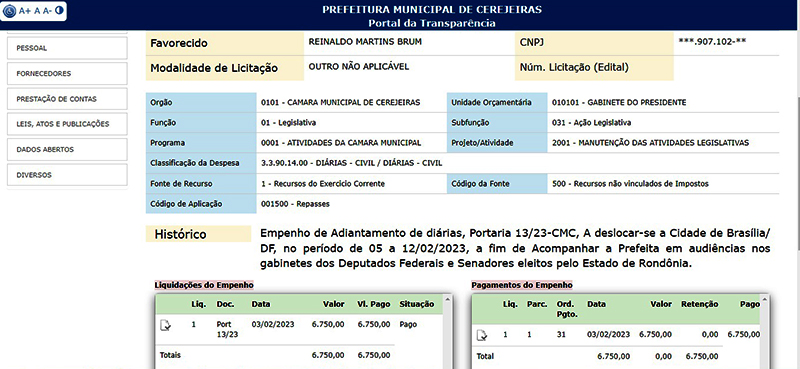
Task: Open the PESSOAL menu
Action: click(x=67, y=48)
